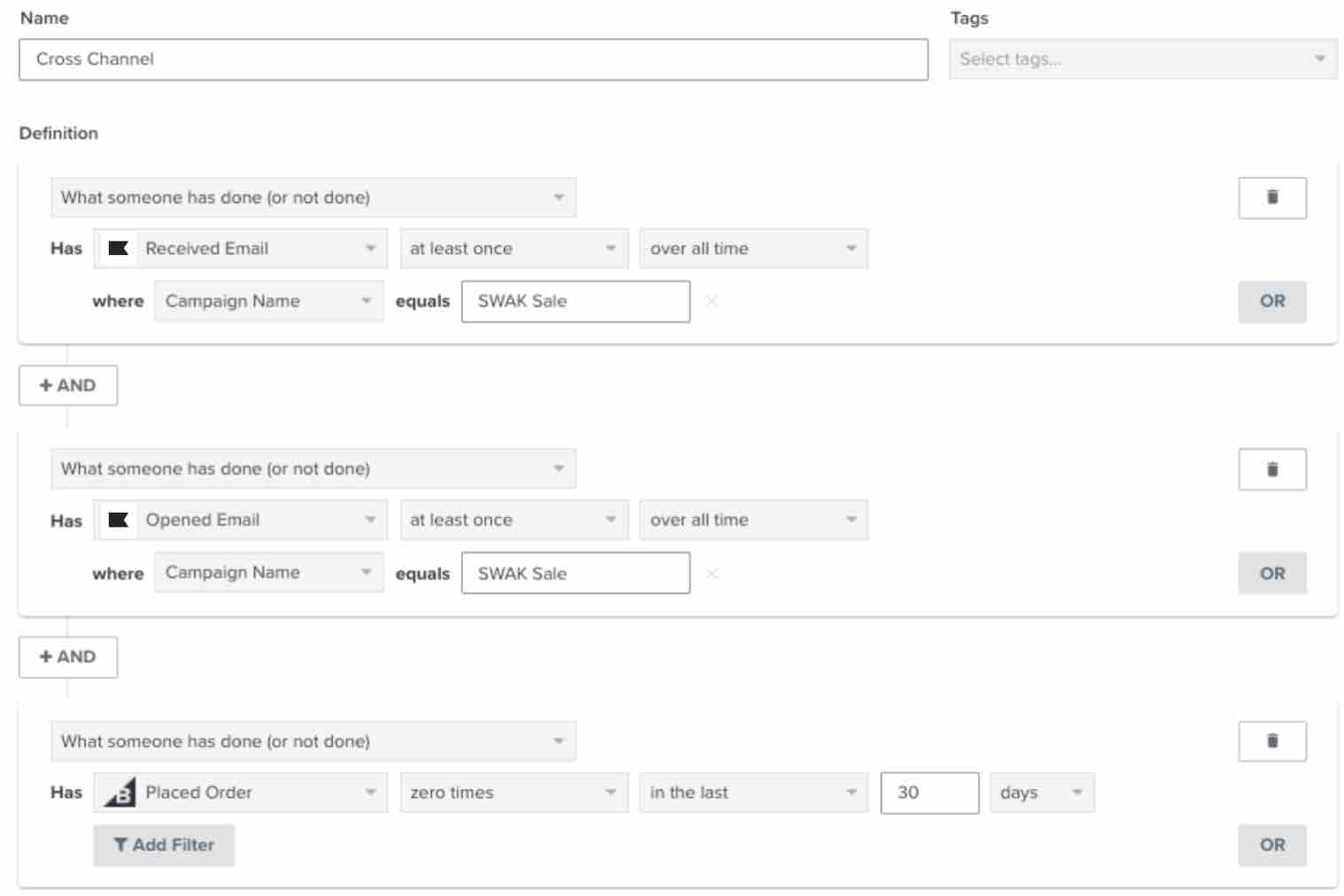Click OR on the Placed Order row
Image resolution: width=1344 pixels, height=896 pixels.
click(x=1272, y=845)
